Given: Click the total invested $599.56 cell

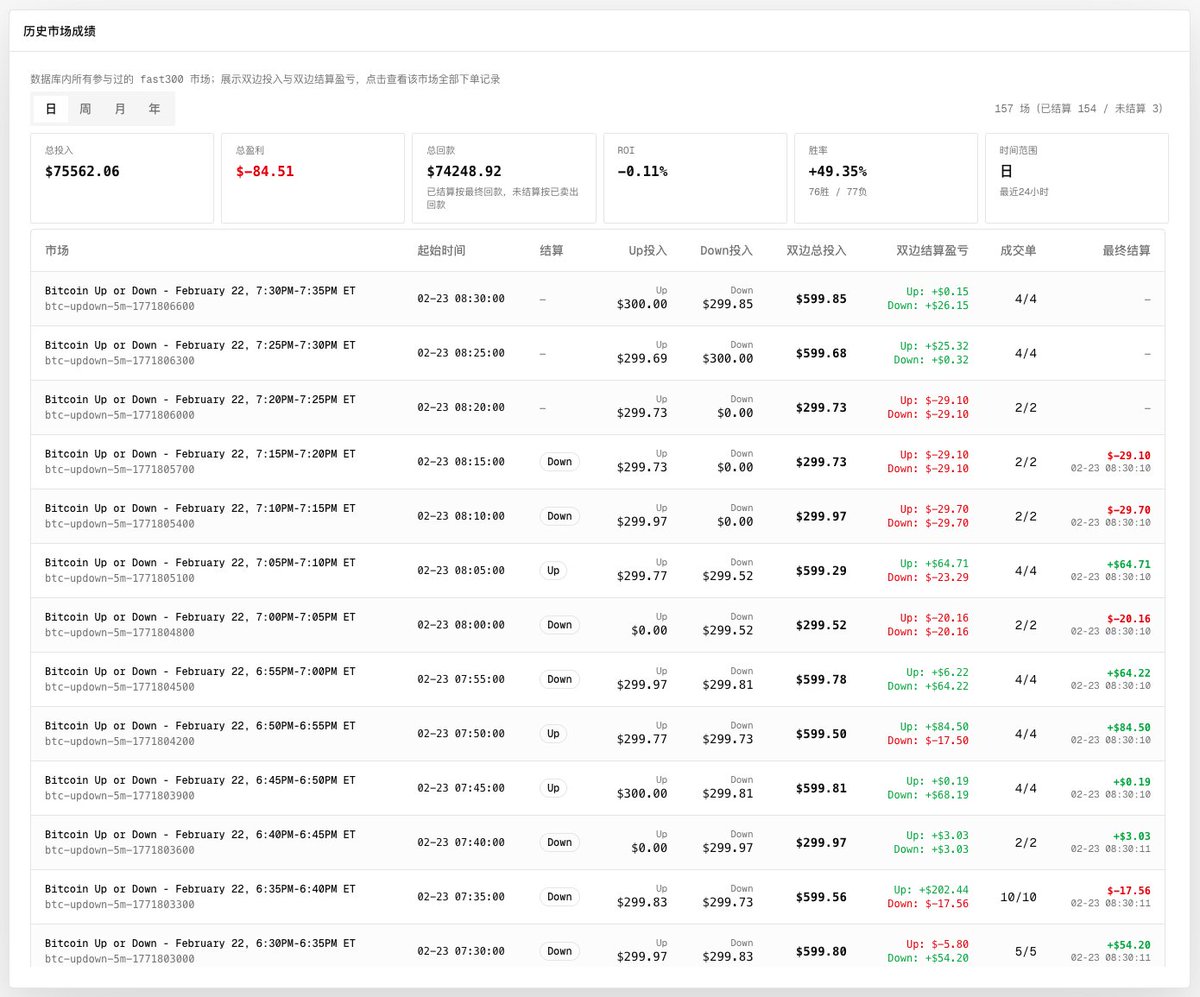Looking at the screenshot, I should click(821, 897).
